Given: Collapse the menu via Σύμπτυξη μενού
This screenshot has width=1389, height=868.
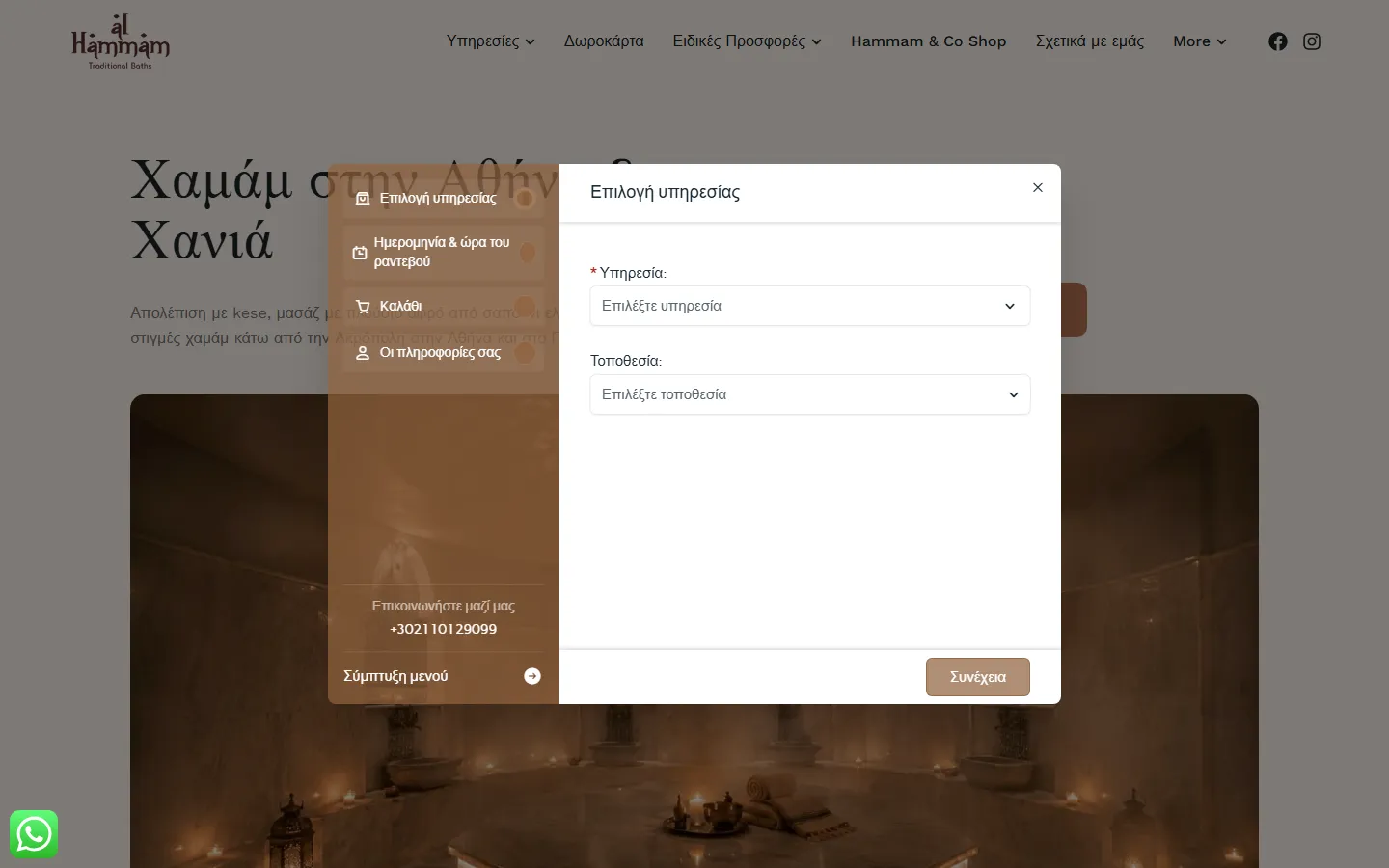Looking at the screenshot, I should (x=443, y=676).
